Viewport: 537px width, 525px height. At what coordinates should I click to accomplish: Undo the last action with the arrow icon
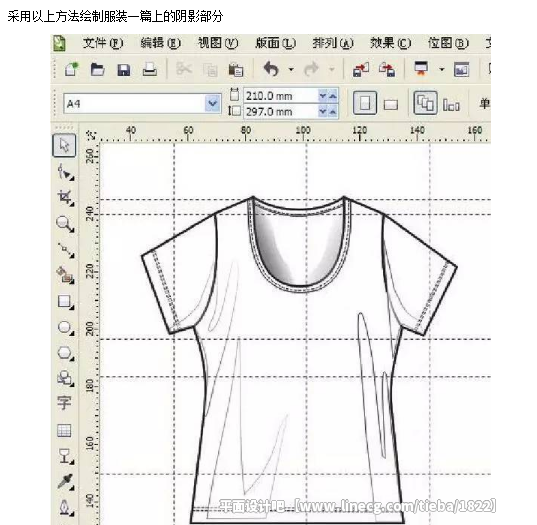(271, 69)
